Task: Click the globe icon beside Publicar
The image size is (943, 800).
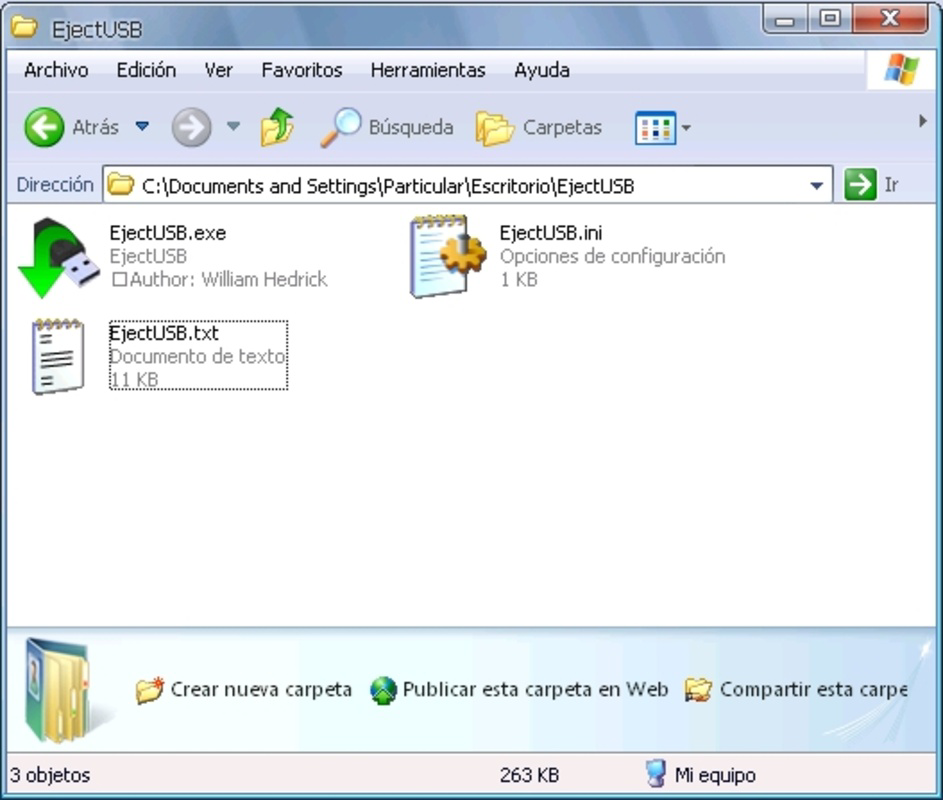Action: click(384, 691)
